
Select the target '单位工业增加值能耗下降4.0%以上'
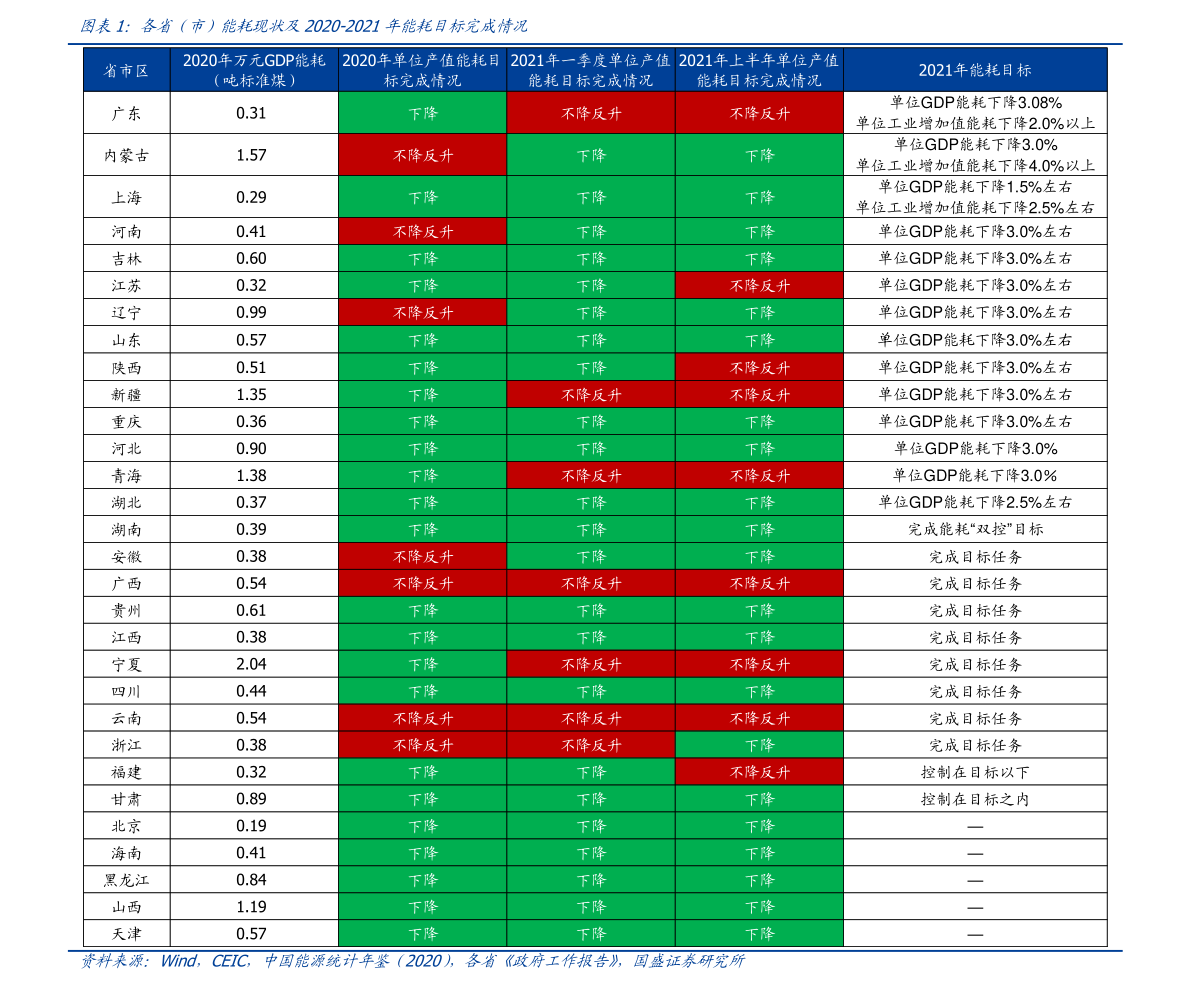(975, 165)
